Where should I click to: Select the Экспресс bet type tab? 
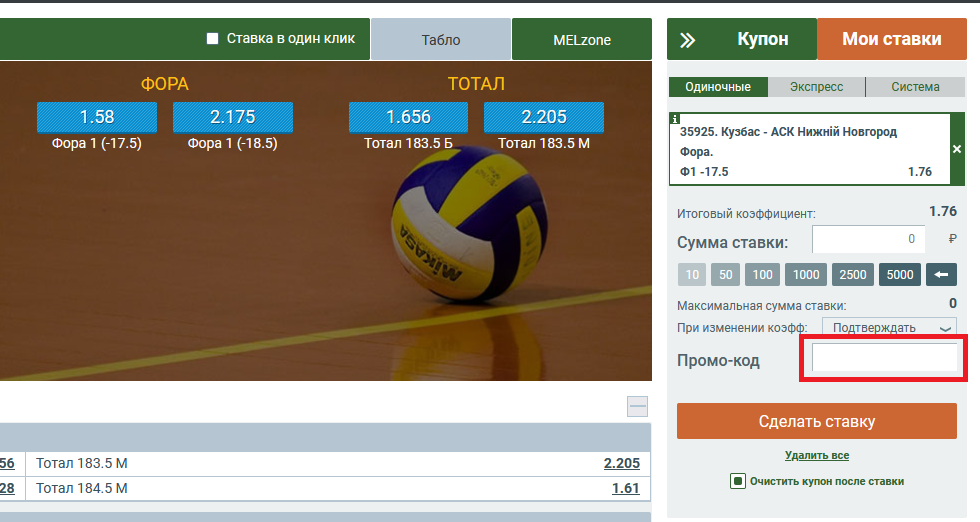(x=816, y=87)
